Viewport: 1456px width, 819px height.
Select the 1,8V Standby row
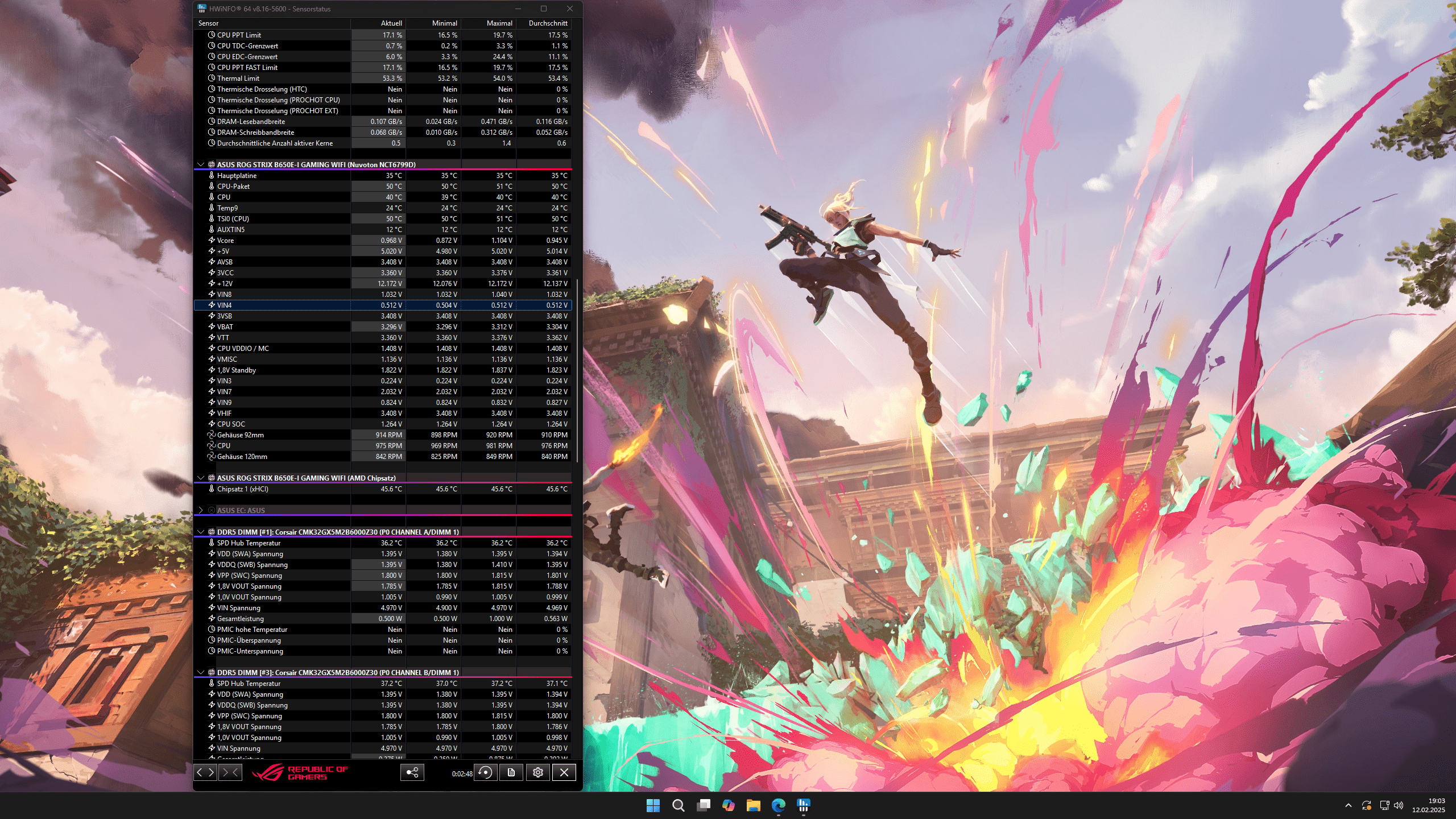coord(383,370)
